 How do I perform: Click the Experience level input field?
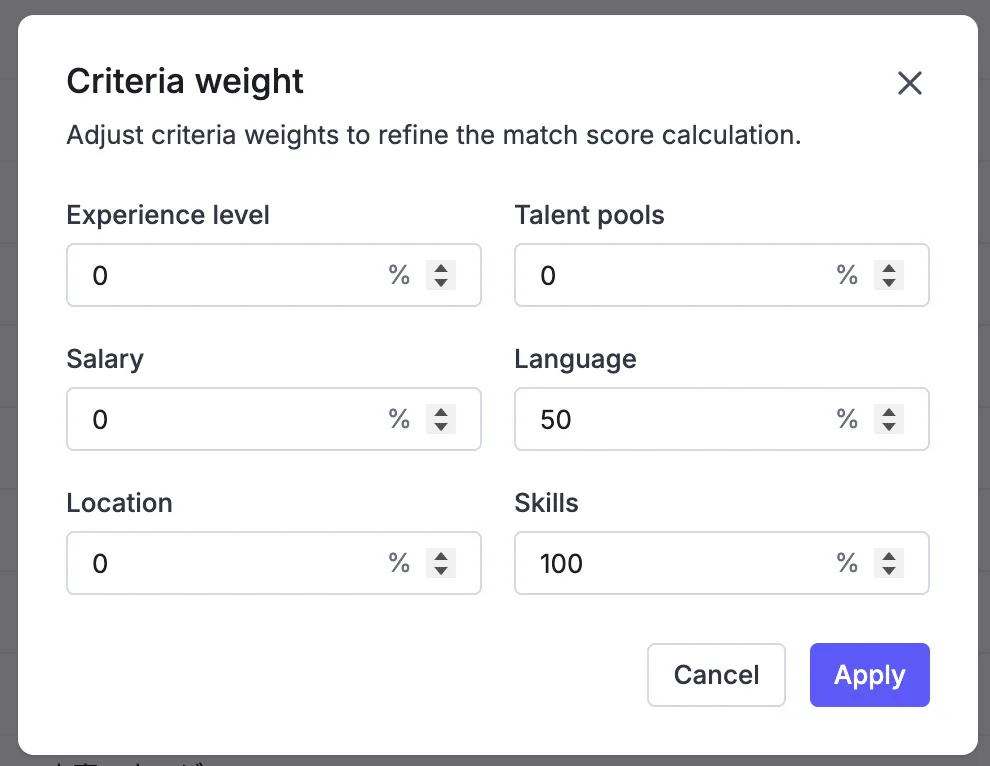coord(230,275)
